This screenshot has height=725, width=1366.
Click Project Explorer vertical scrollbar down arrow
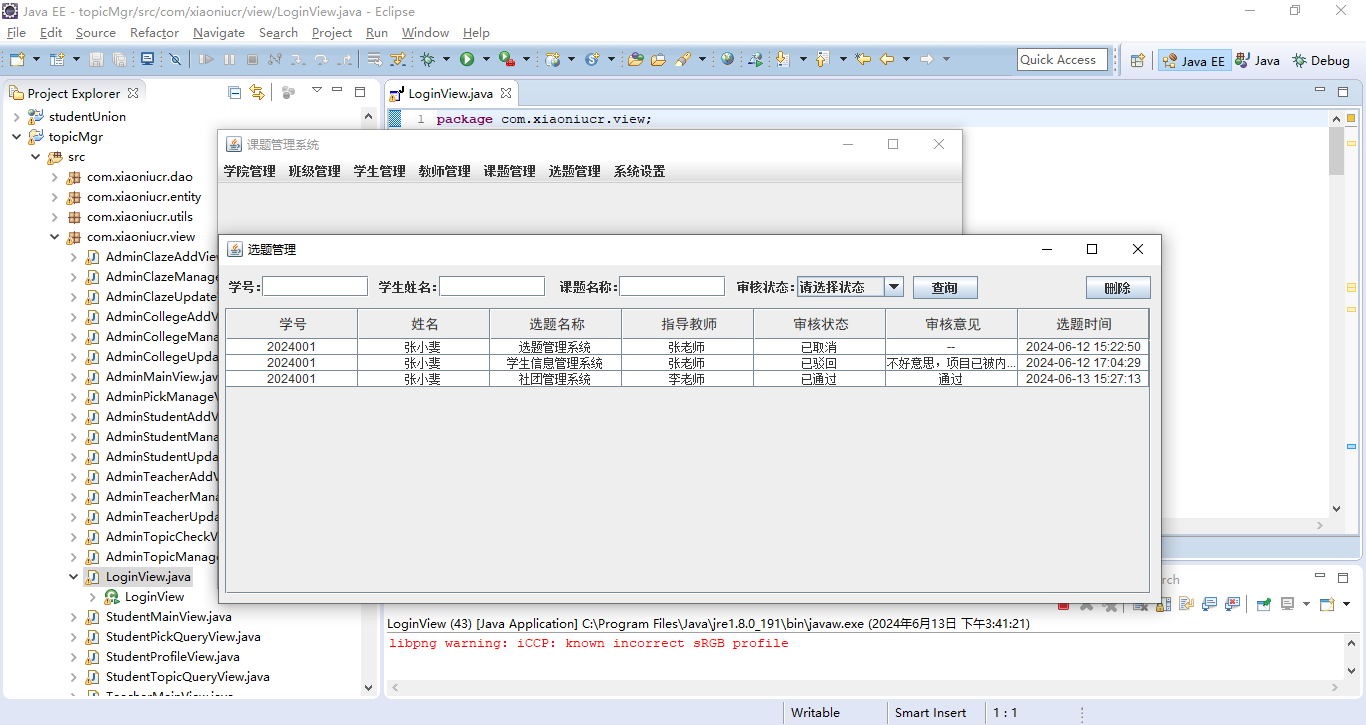tap(369, 688)
